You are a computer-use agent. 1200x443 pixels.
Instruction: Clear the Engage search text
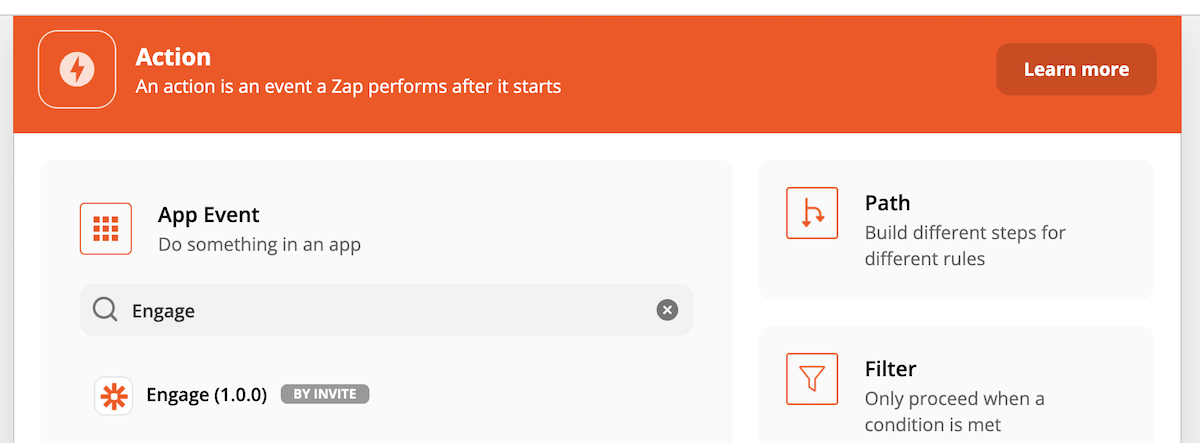[667, 310]
